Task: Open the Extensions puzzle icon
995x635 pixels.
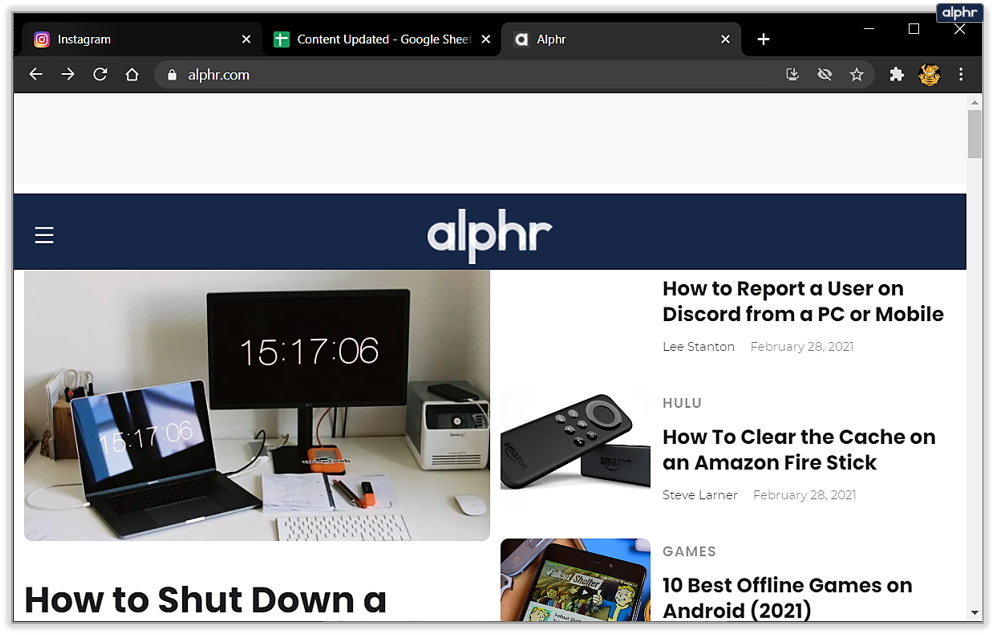Action: [x=896, y=74]
